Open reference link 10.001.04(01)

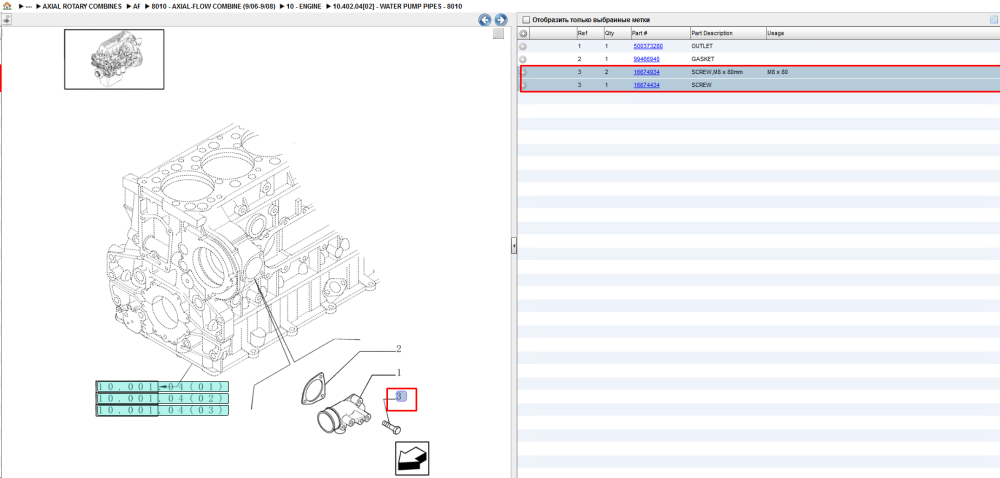162,387
